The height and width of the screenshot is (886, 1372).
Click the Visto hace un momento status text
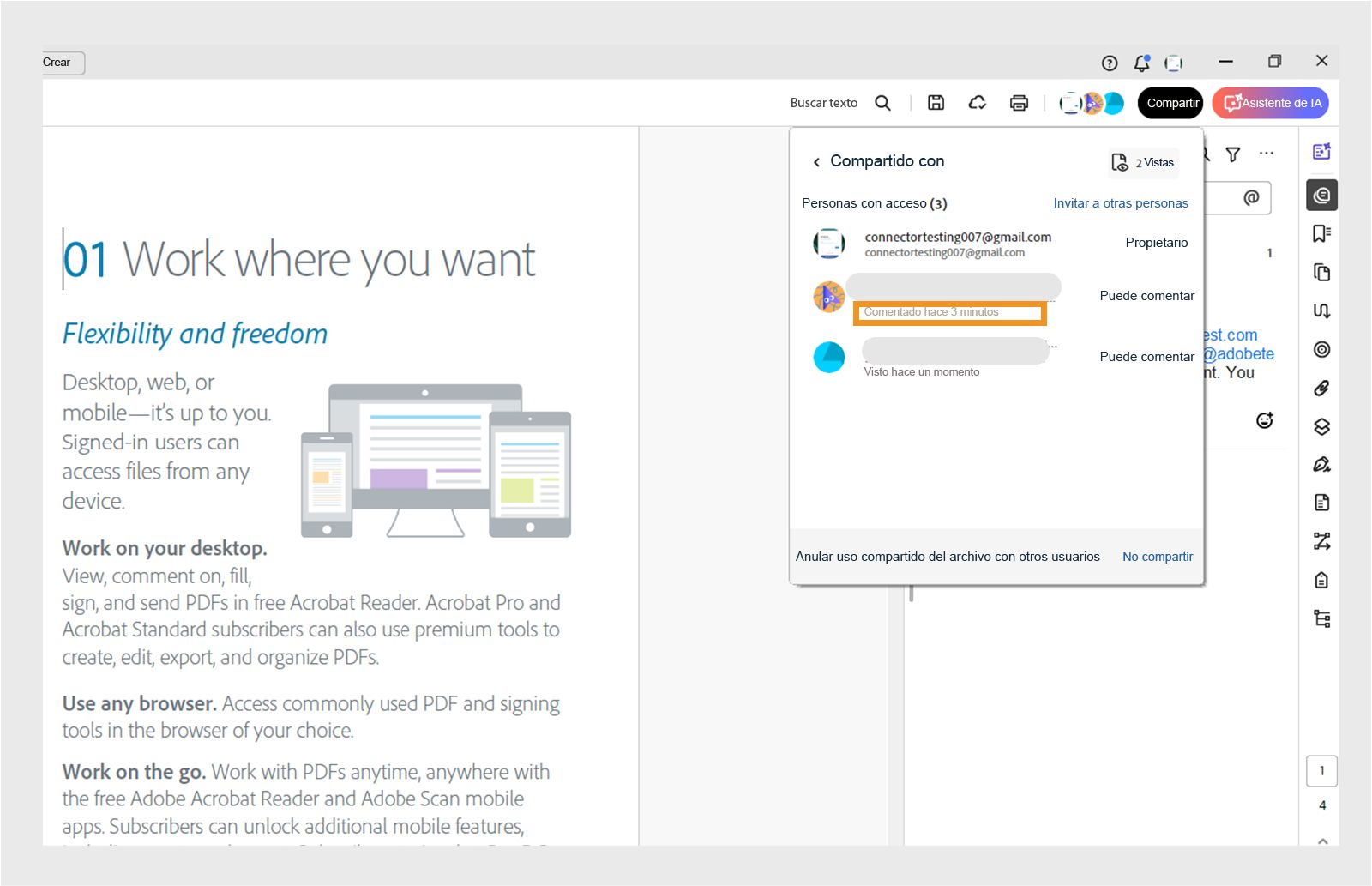pyautogui.click(x=922, y=372)
